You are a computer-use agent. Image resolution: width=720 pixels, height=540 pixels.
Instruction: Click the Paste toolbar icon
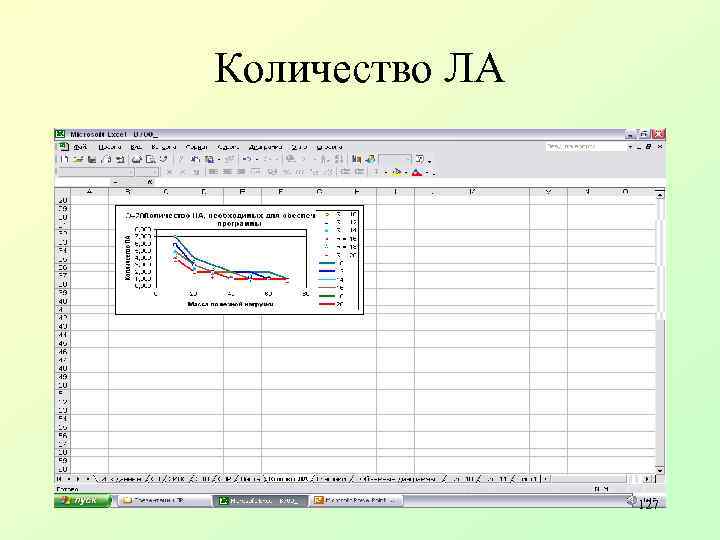(x=209, y=159)
